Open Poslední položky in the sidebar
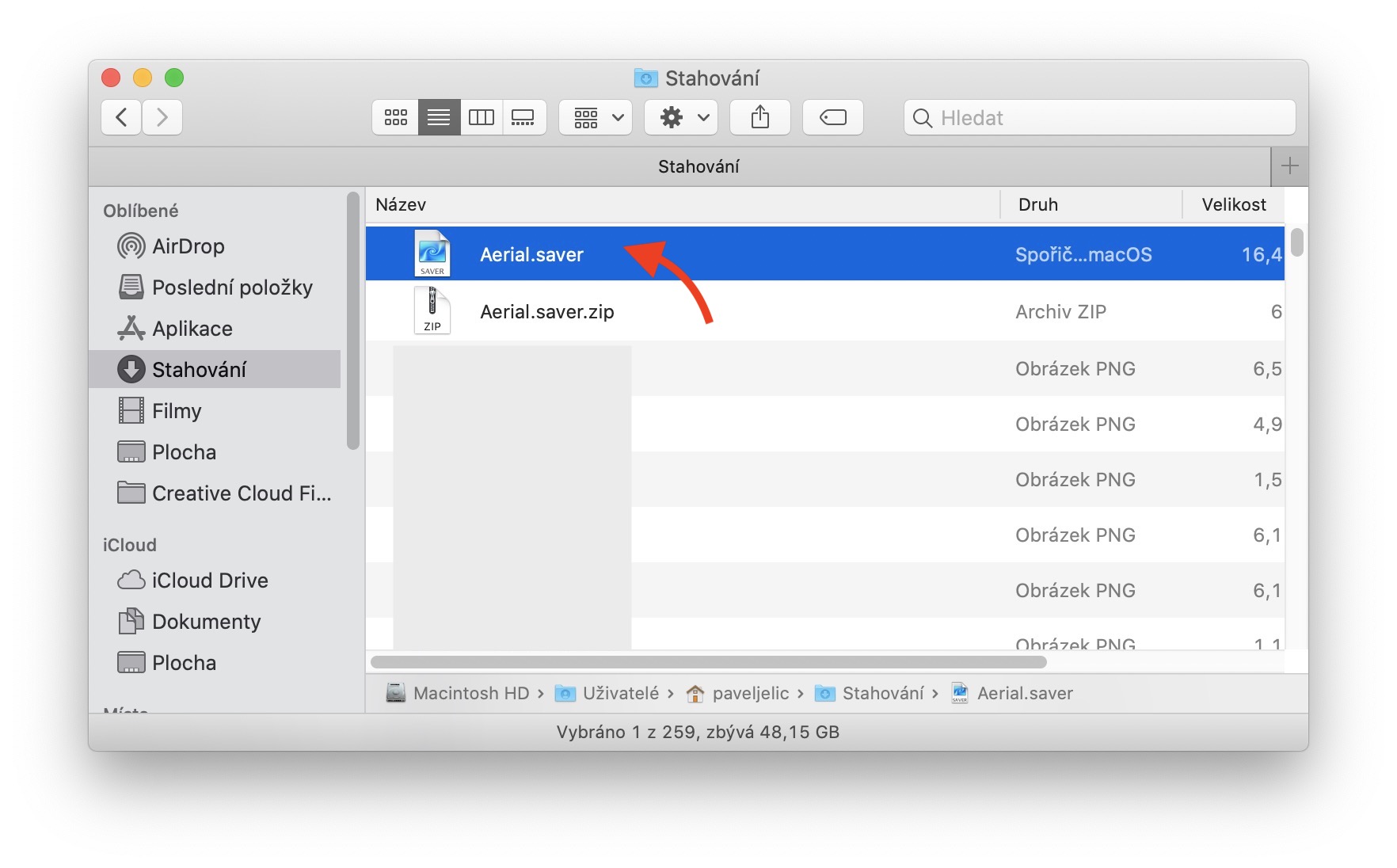 tap(215, 287)
